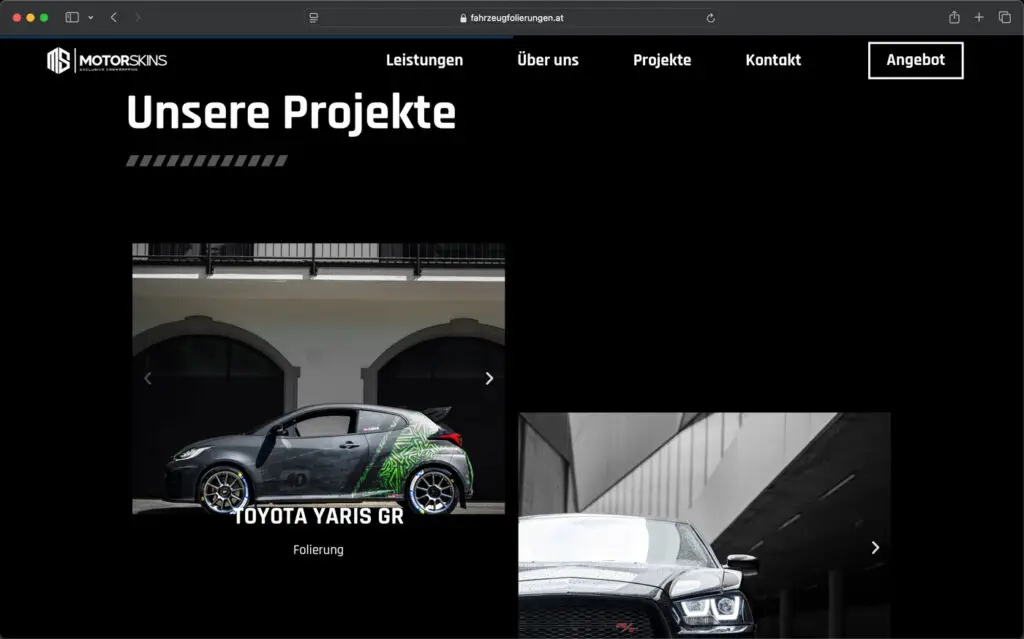Go back using the back arrow

click(x=113, y=17)
